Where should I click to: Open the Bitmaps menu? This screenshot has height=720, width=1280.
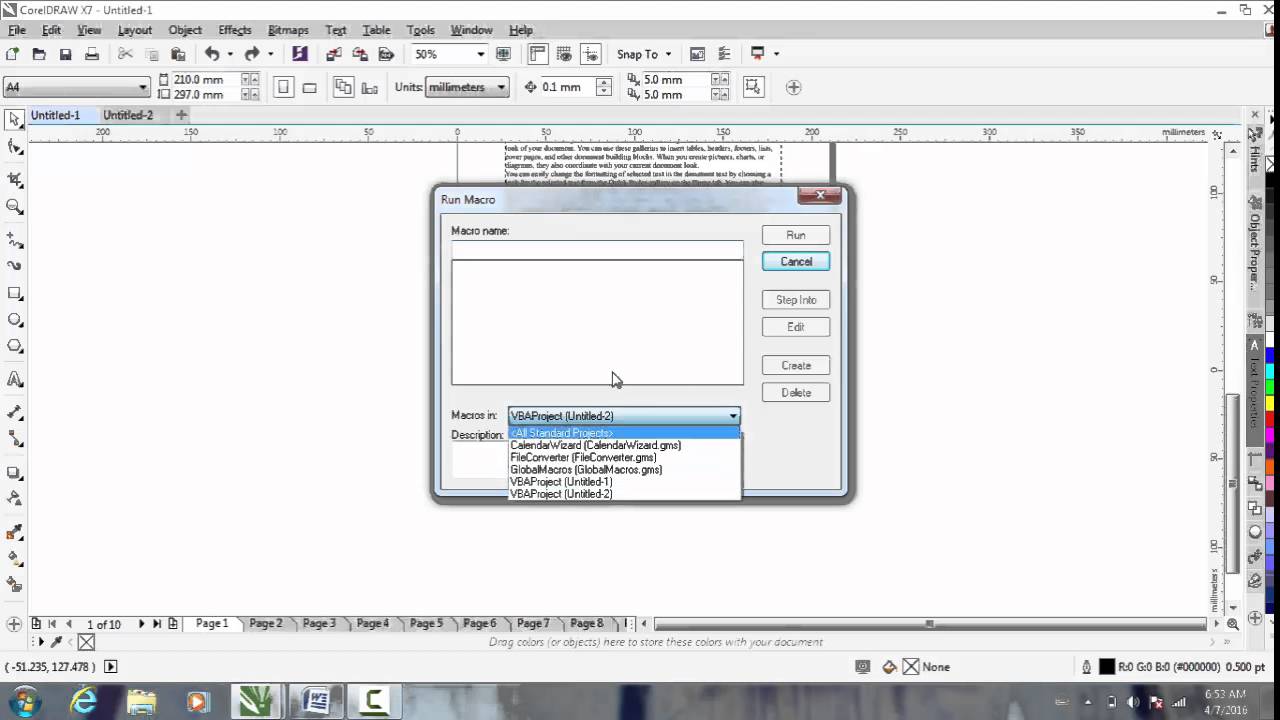click(288, 30)
